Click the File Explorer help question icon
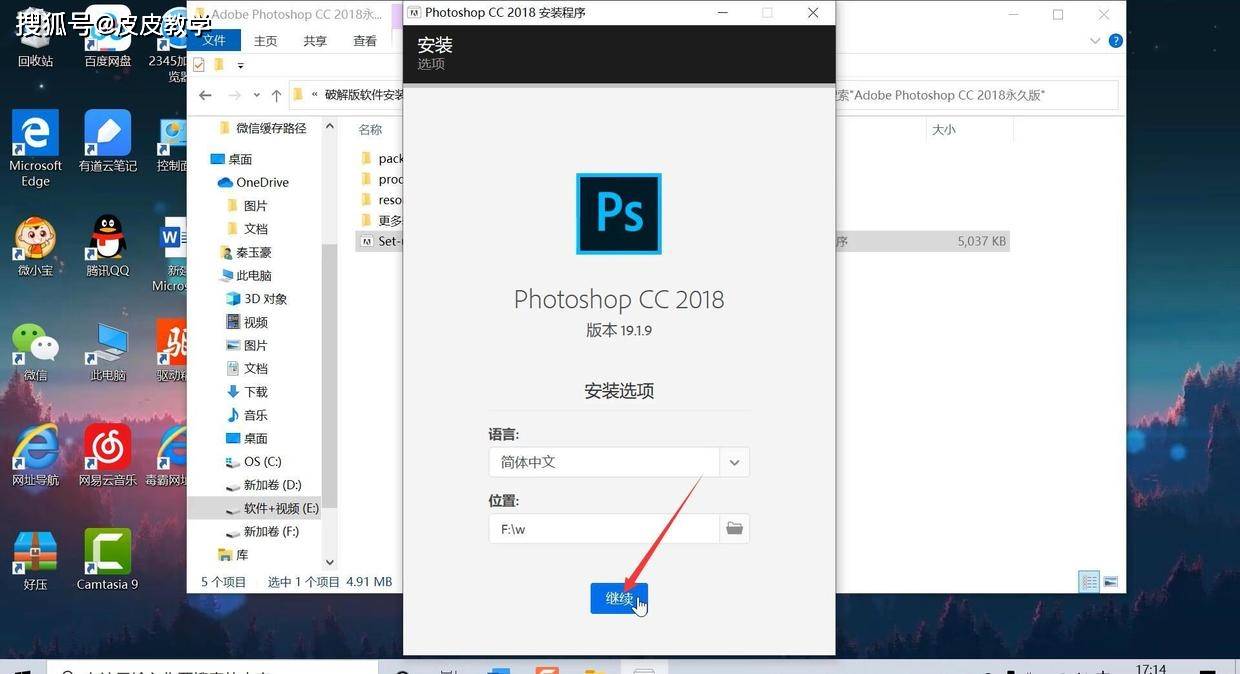Image resolution: width=1240 pixels, height=674 pixels. click(x=1116, y=41)
